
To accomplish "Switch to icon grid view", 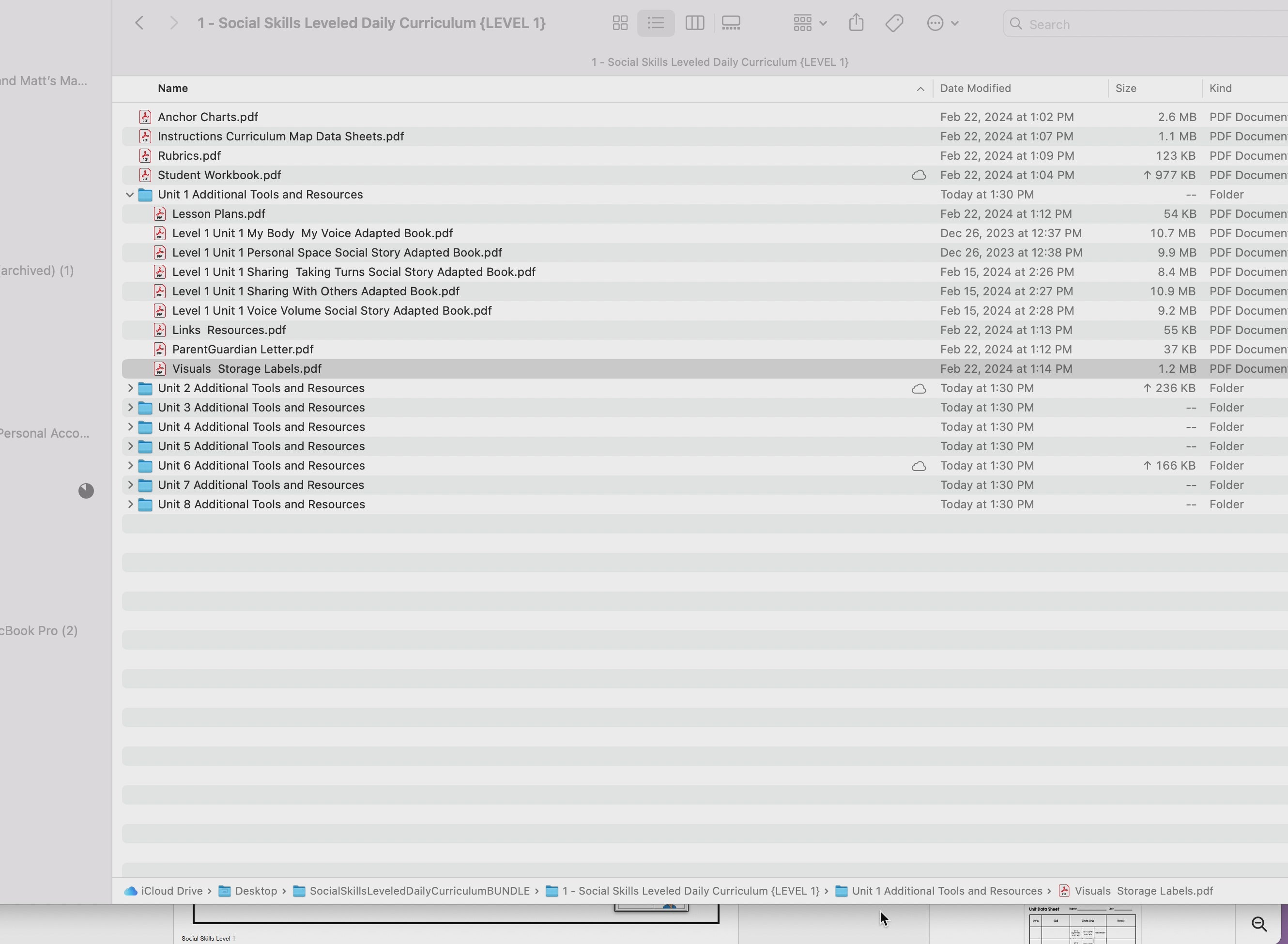I will point(620,23).
